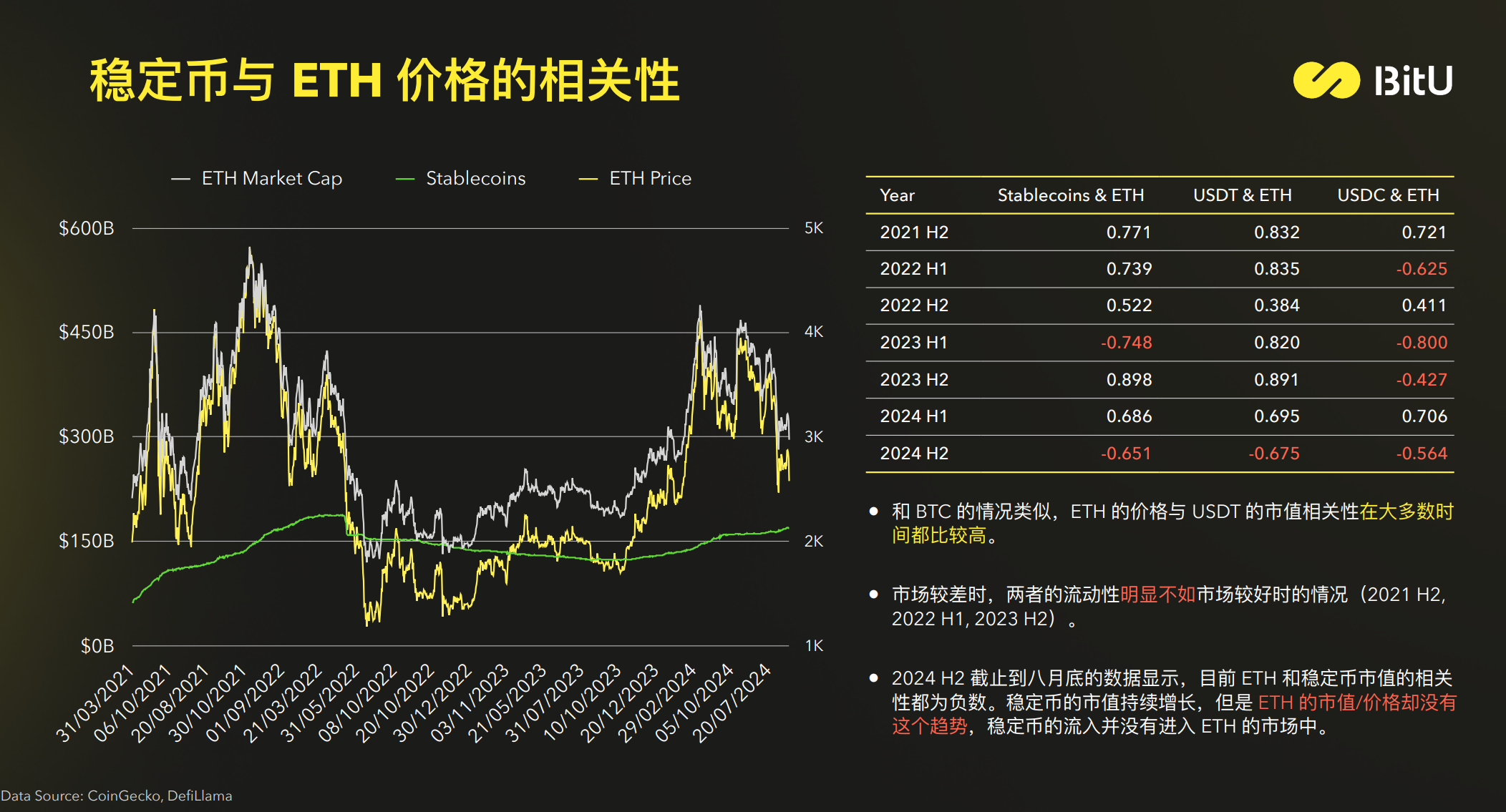Viewport: 1506px width, 812px height.
Task: Click the 0.898 value in 2023 H2 row
Action: (x=1129, y=380)
